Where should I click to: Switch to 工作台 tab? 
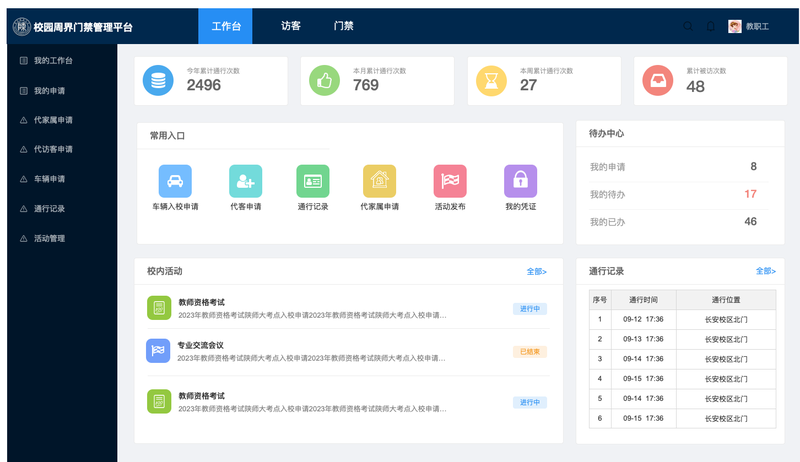point(225,26)
